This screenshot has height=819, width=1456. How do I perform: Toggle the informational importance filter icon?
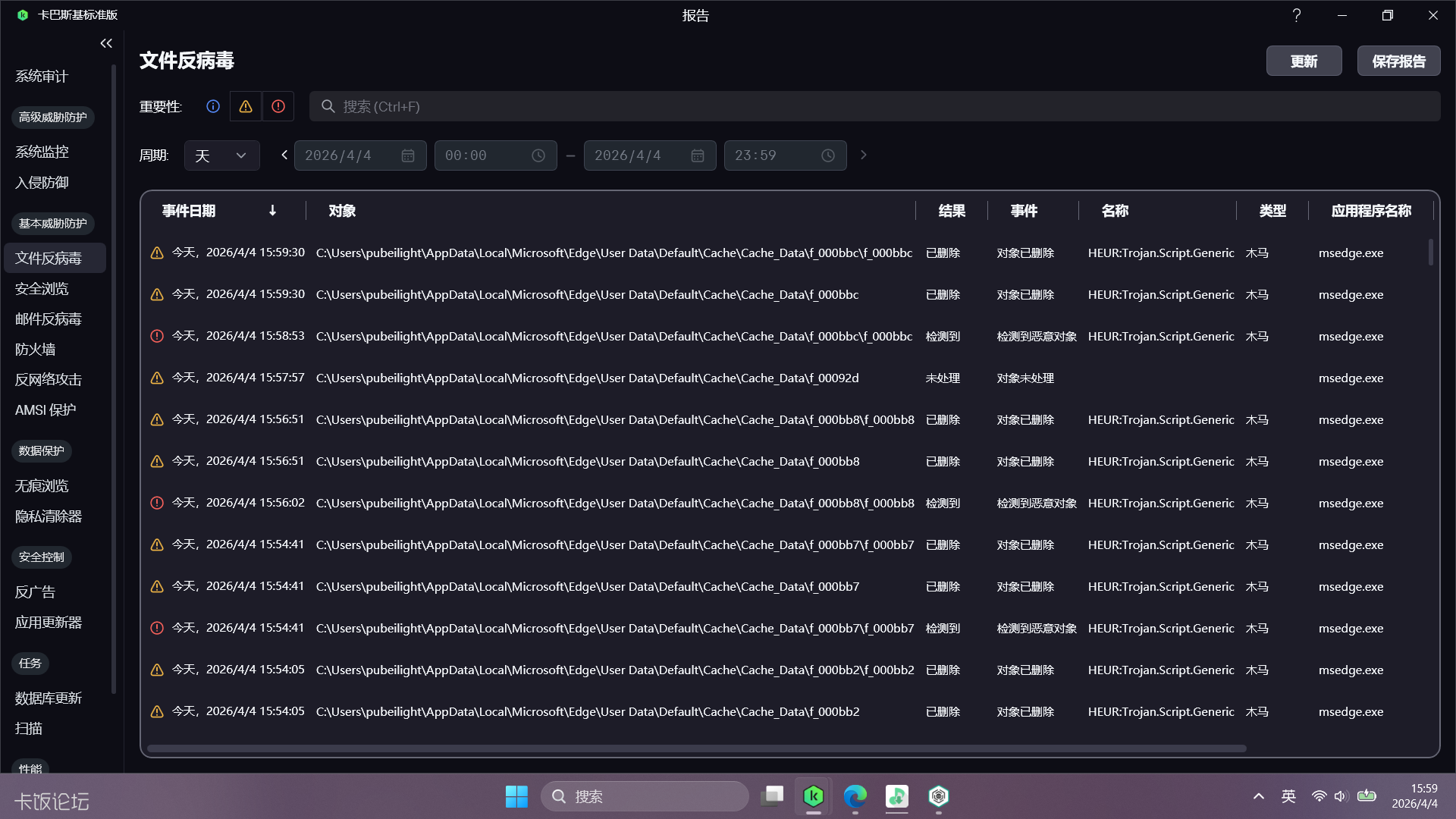point(213,107)
